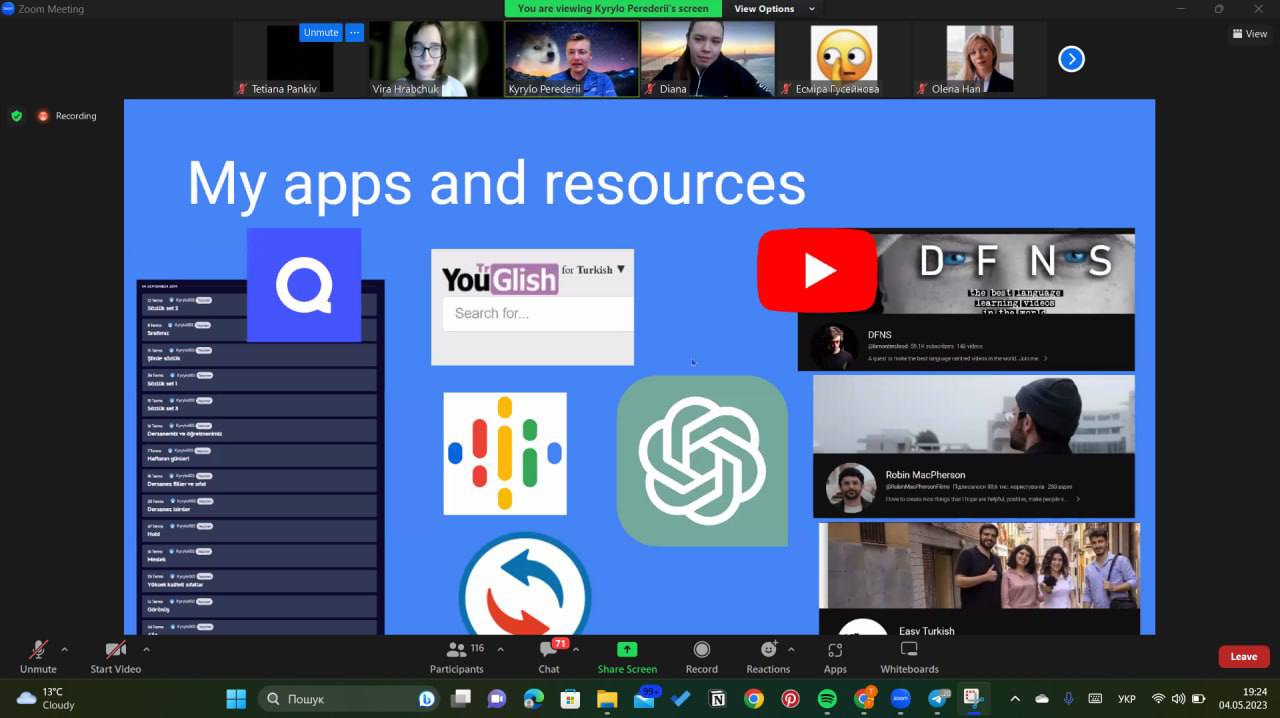Expand audio options arrow beside Unmute

[65, 649]
